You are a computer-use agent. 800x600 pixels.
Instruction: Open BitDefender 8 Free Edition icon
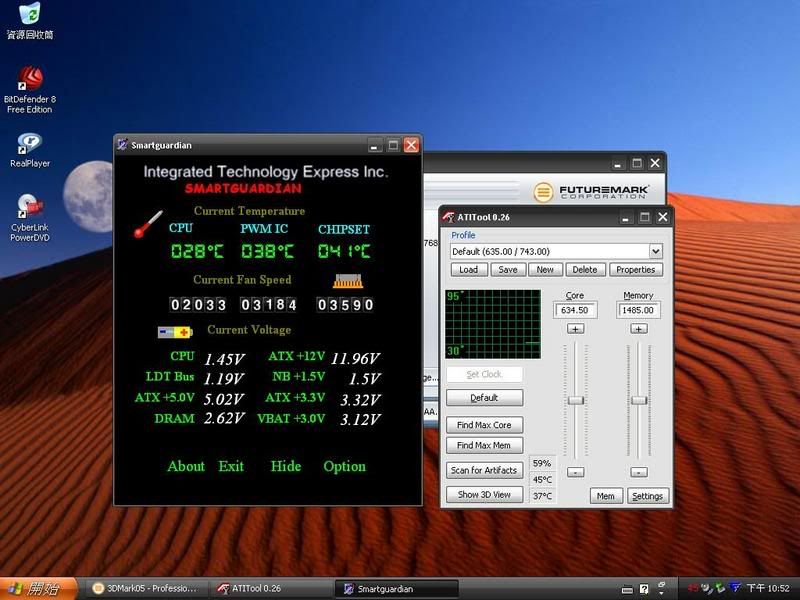30,79
